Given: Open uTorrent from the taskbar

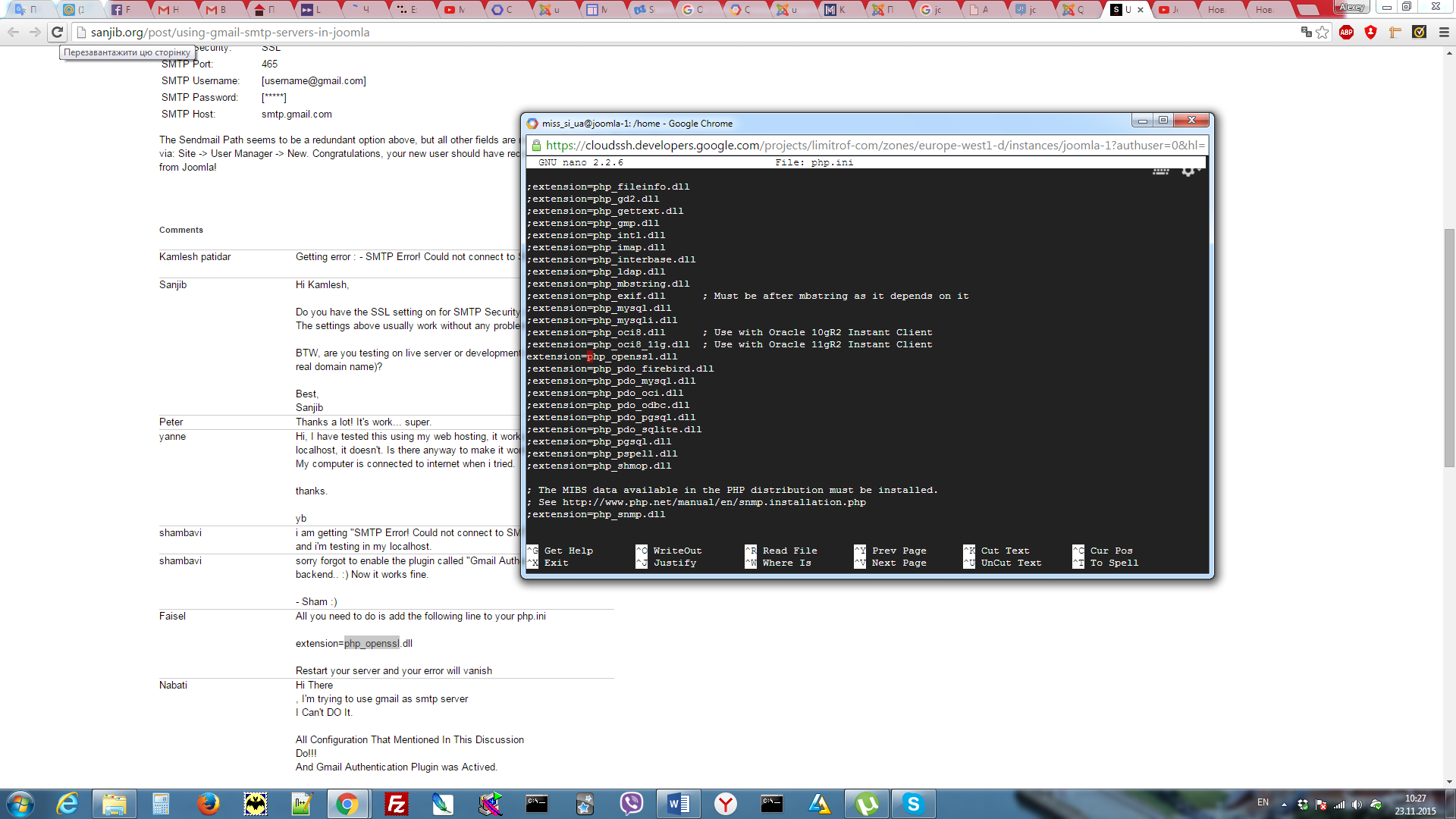Looking at the screenshot, I should click(x=867, y=804).
